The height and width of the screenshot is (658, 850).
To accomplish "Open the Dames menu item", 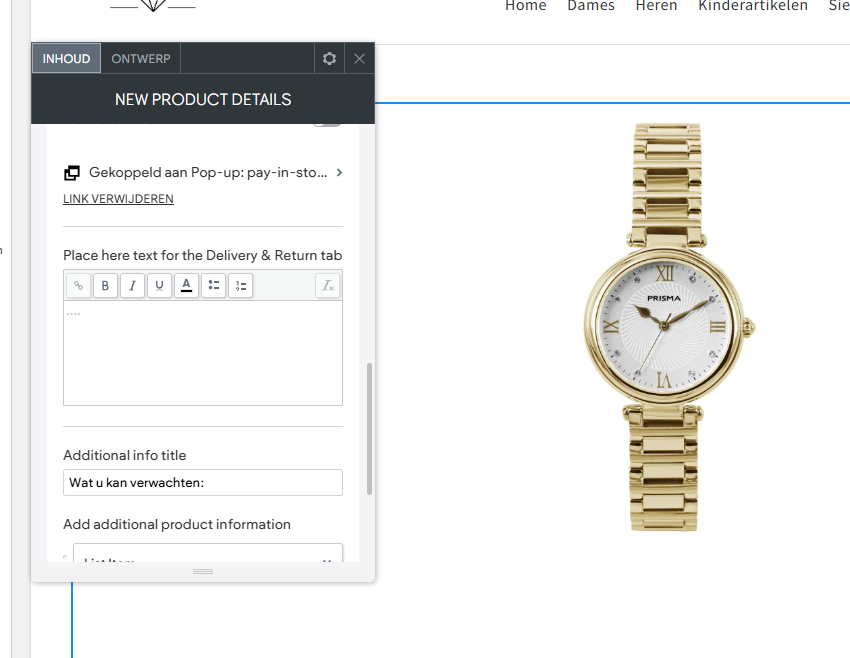I will tap(591, 6).
